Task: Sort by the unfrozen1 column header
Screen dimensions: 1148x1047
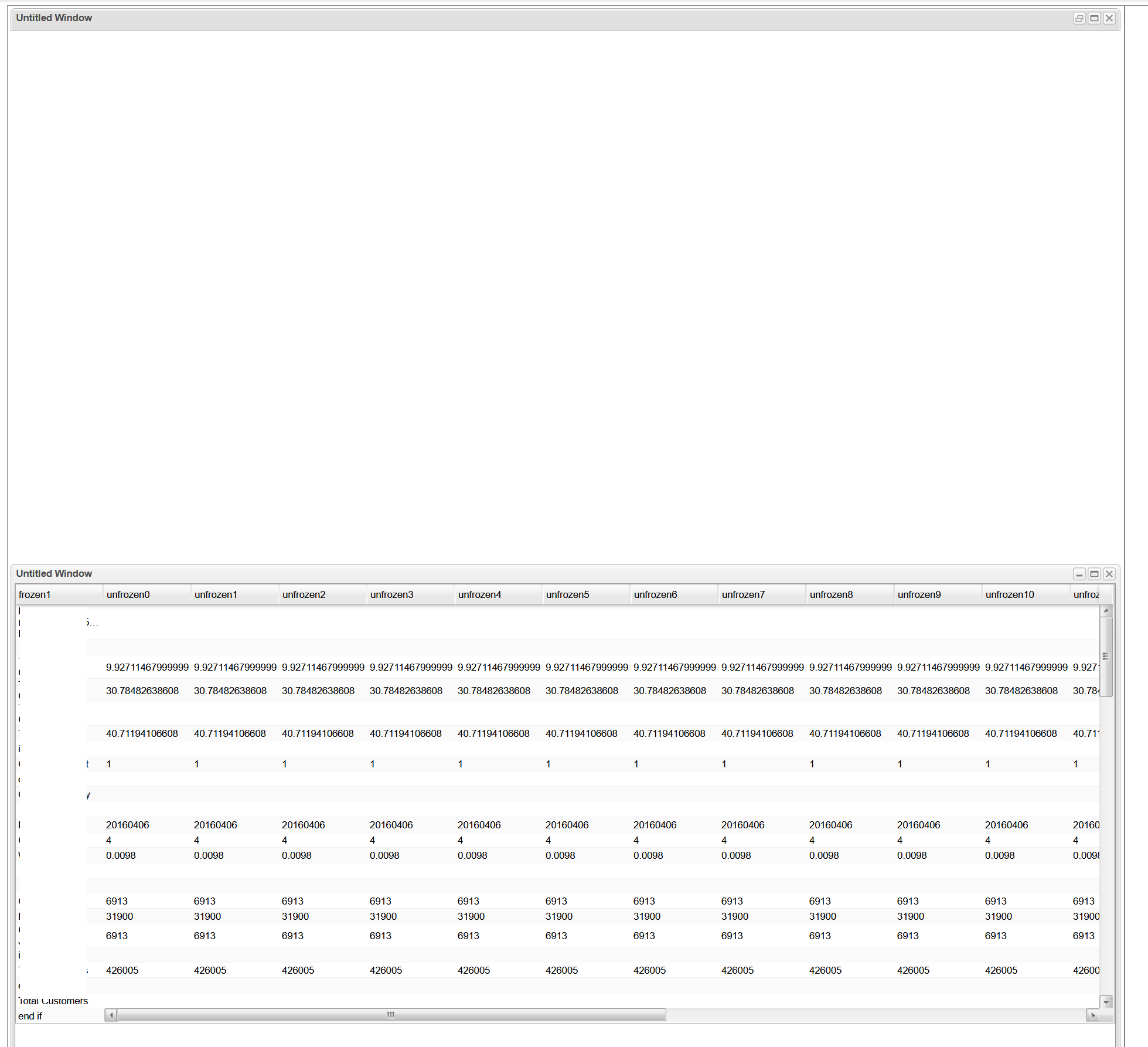Action: (235, 594)
